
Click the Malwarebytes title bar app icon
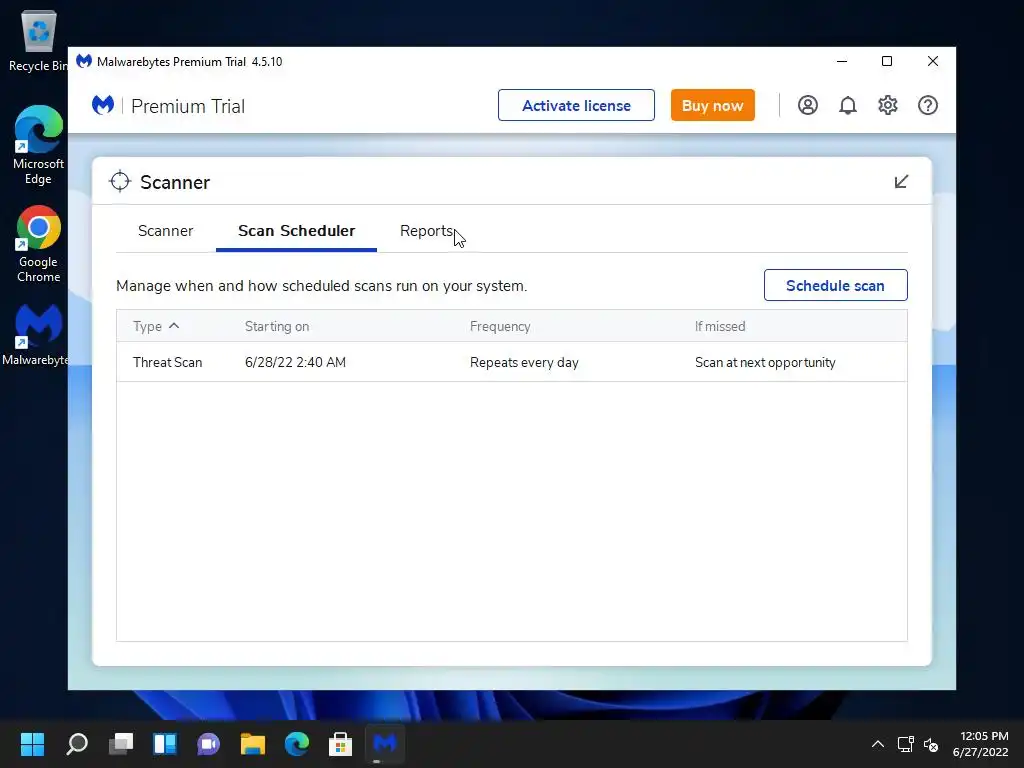84,61
